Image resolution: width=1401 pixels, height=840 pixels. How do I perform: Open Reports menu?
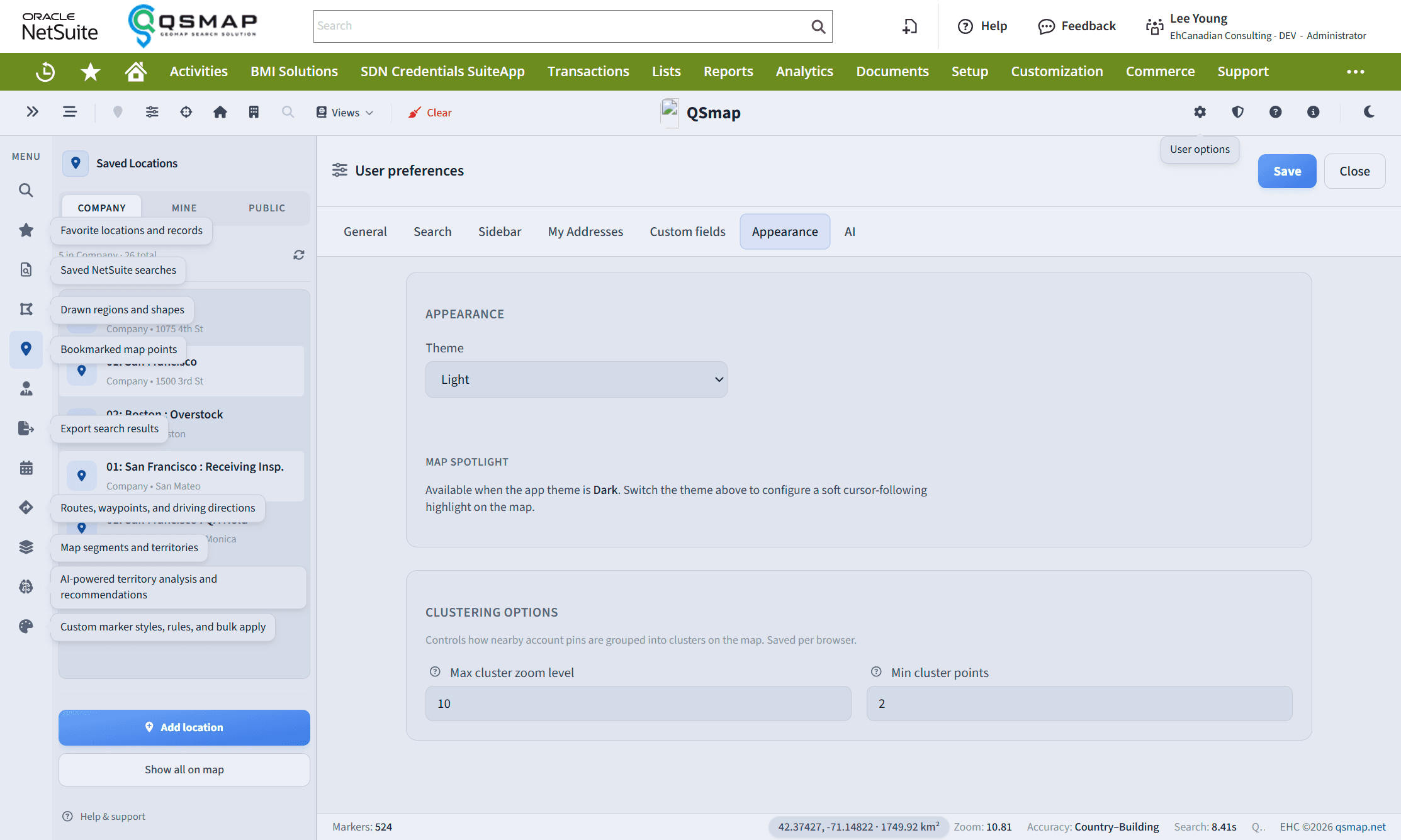click(x=728, y=72)
